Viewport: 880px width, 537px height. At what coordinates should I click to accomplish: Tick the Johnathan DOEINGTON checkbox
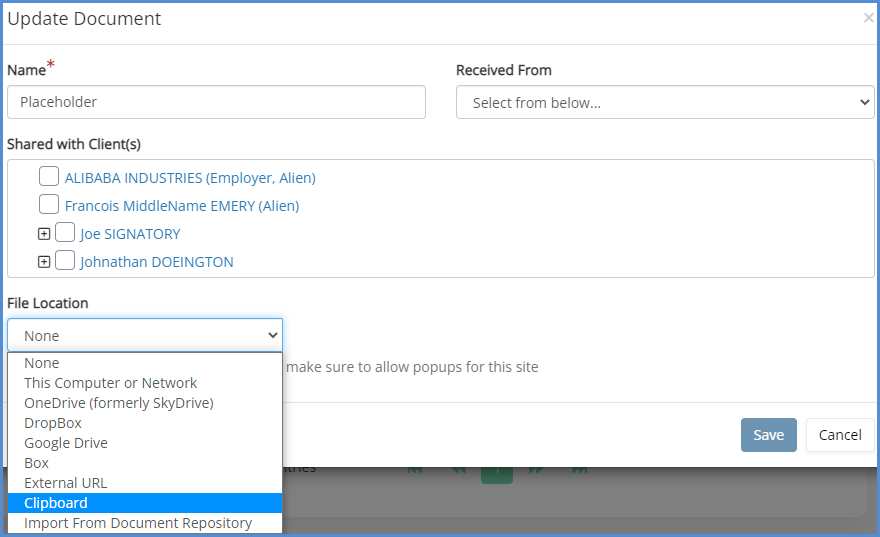(65, 261)
